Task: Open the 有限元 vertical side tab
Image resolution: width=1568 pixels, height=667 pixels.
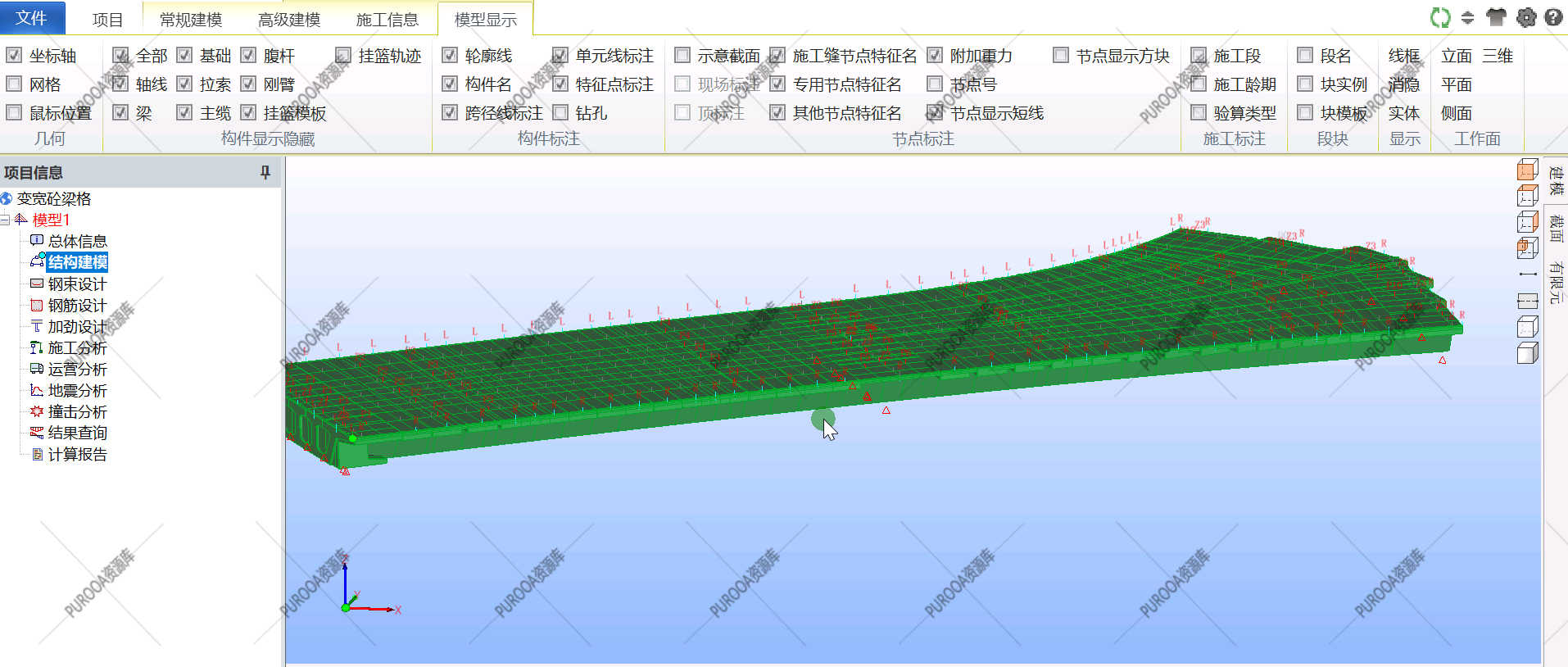Action: point(1556,283)
